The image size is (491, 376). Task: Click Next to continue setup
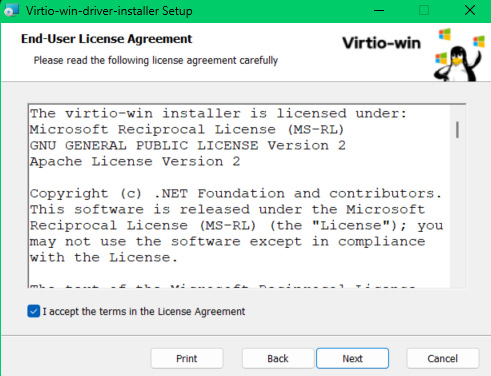click(352, 358)
